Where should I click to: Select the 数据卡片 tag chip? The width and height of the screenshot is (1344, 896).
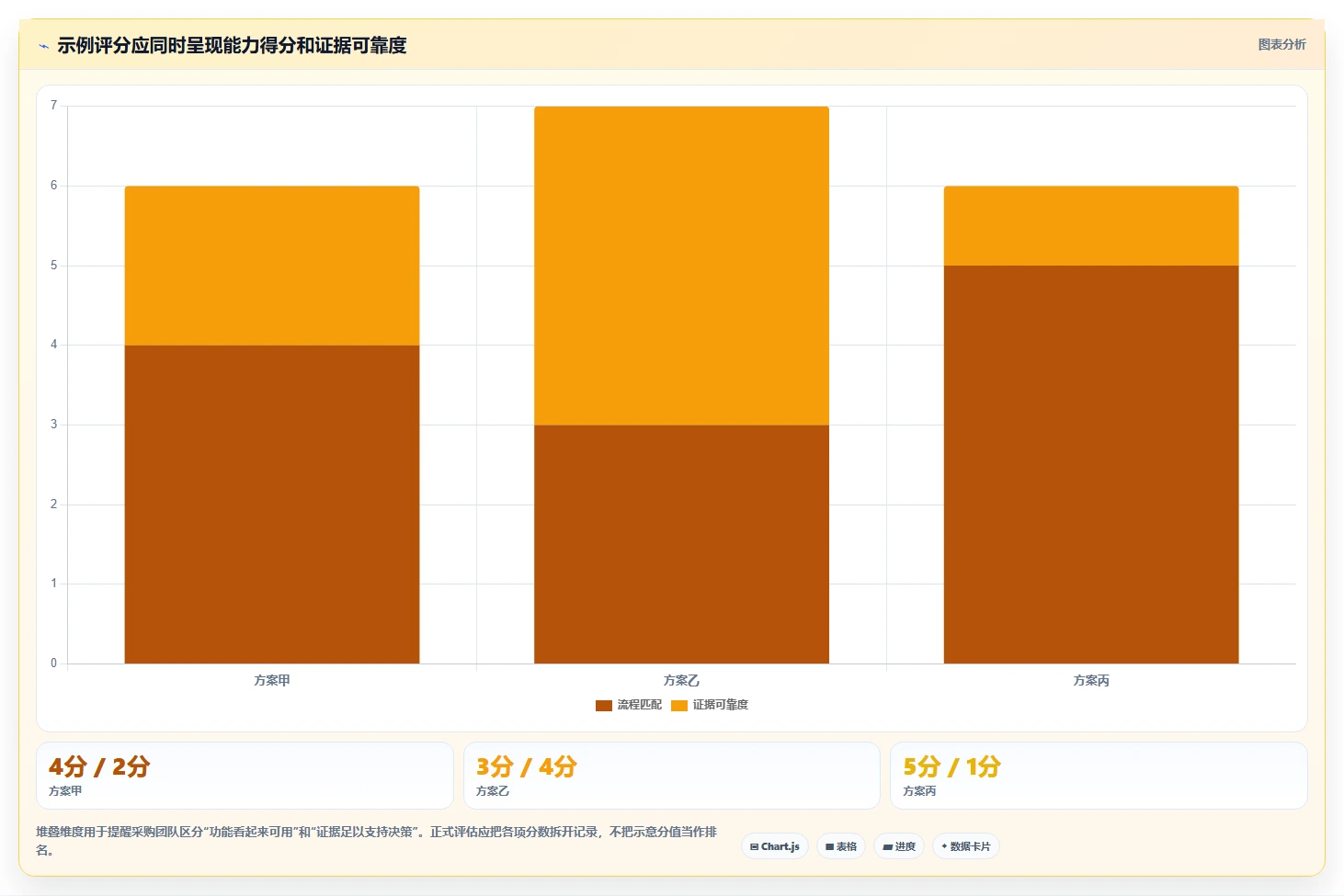tap(966, 846)
